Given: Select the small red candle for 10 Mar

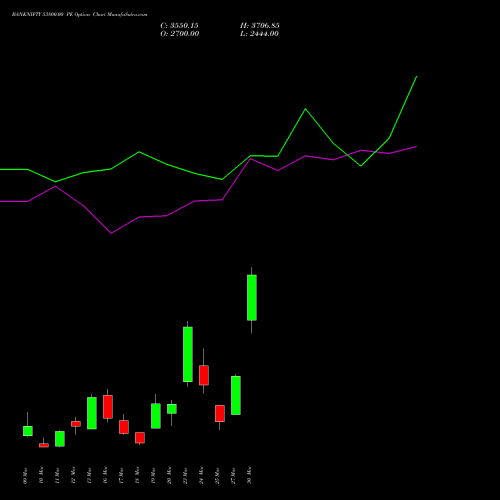Looking at the screenshot, I should click(44, 445).
